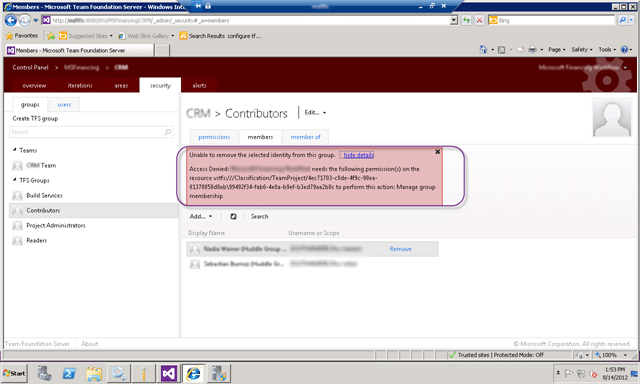Select the security tab

coord(160,85)
